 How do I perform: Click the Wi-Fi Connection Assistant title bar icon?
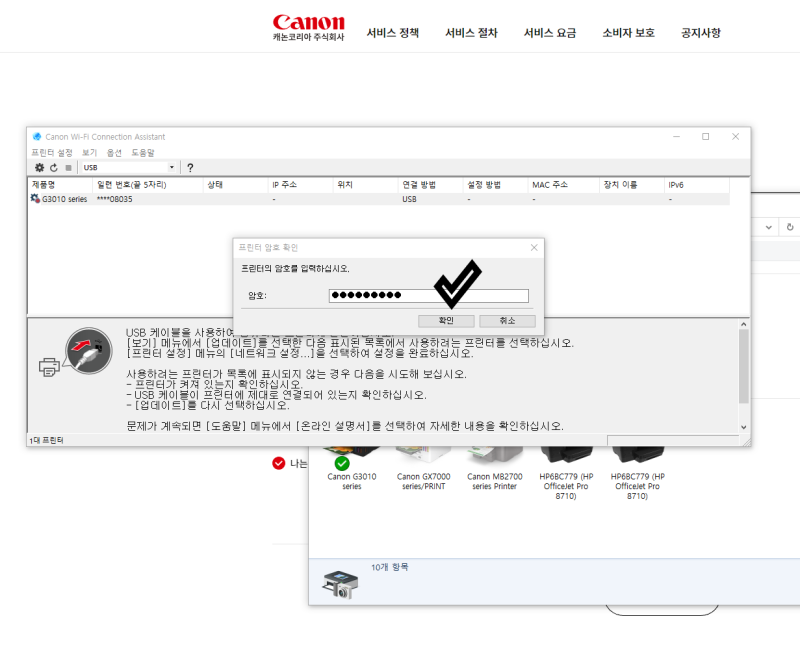(37, 136)
